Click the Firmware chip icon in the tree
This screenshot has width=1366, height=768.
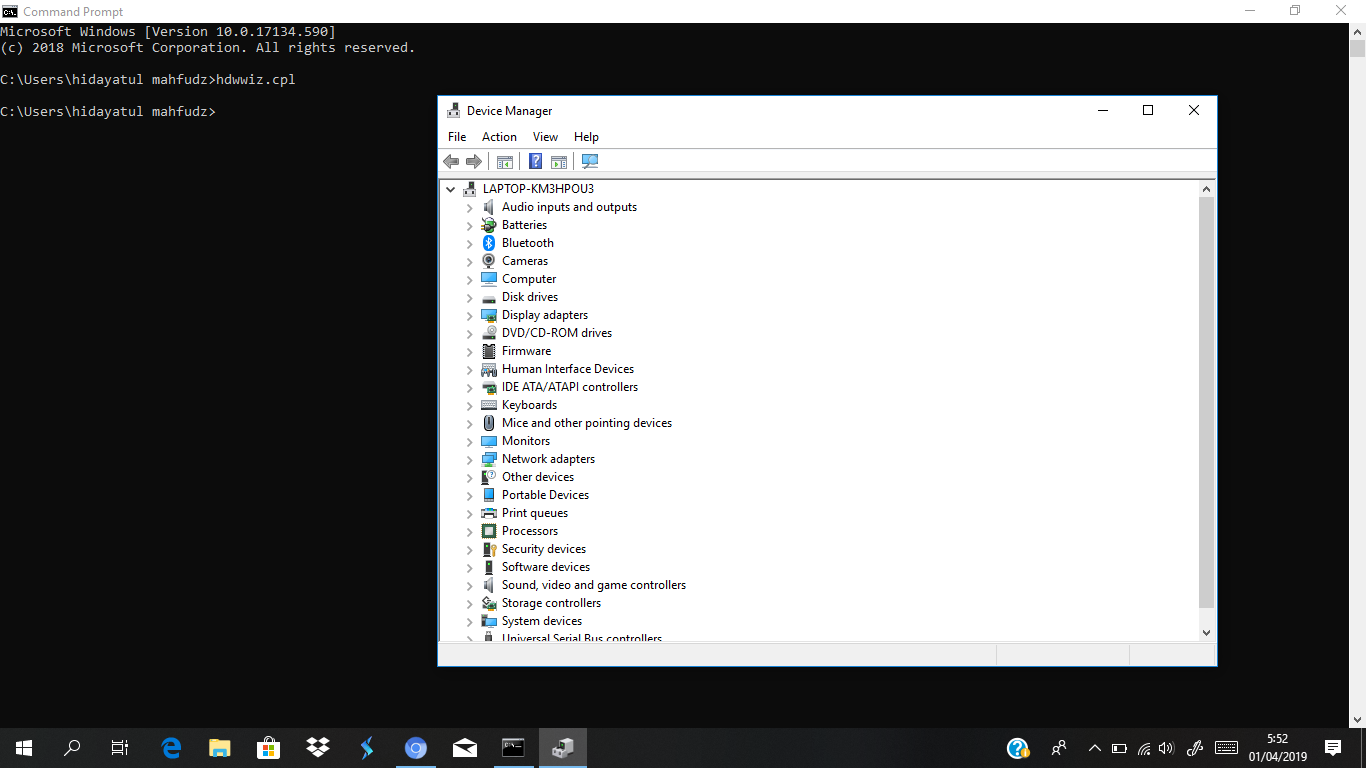tap(489, 351)
